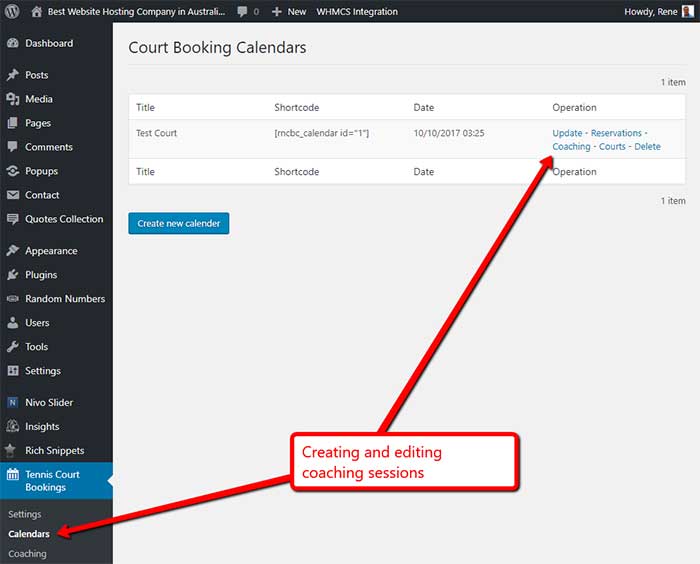Open the comments bubble icon in top bar
The width and height of the screenshot is (700, 564).
242,12
